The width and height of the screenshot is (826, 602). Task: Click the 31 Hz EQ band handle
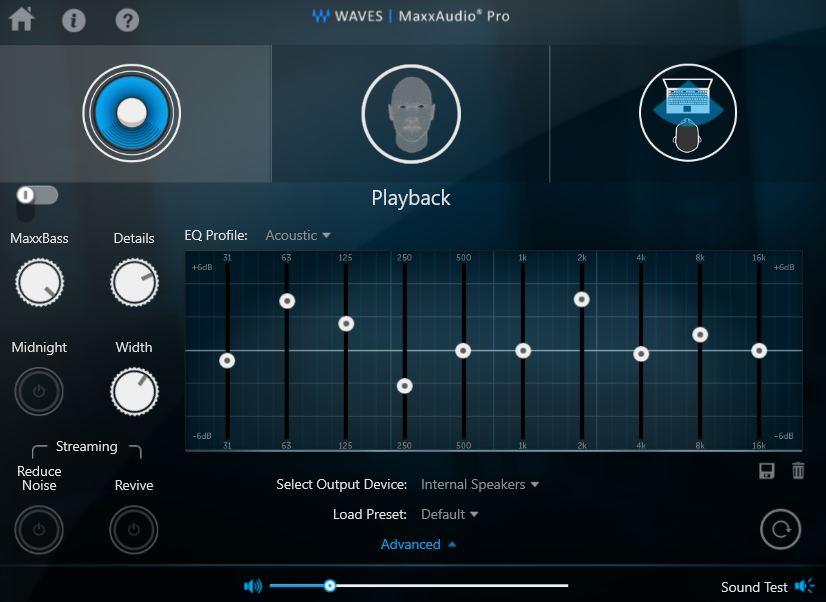click(x=227, y=361)
